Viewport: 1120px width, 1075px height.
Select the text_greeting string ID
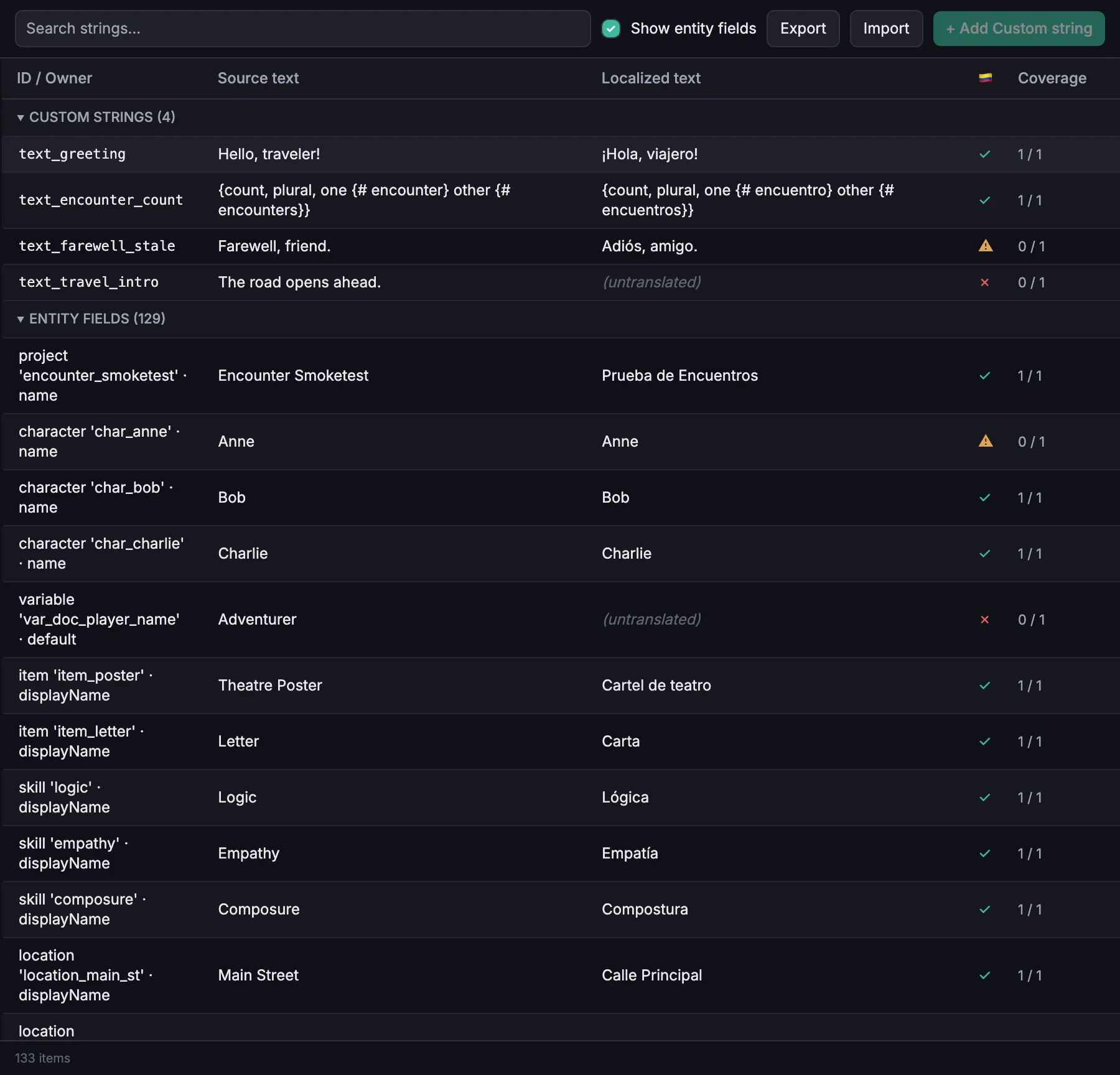(72, 154)
